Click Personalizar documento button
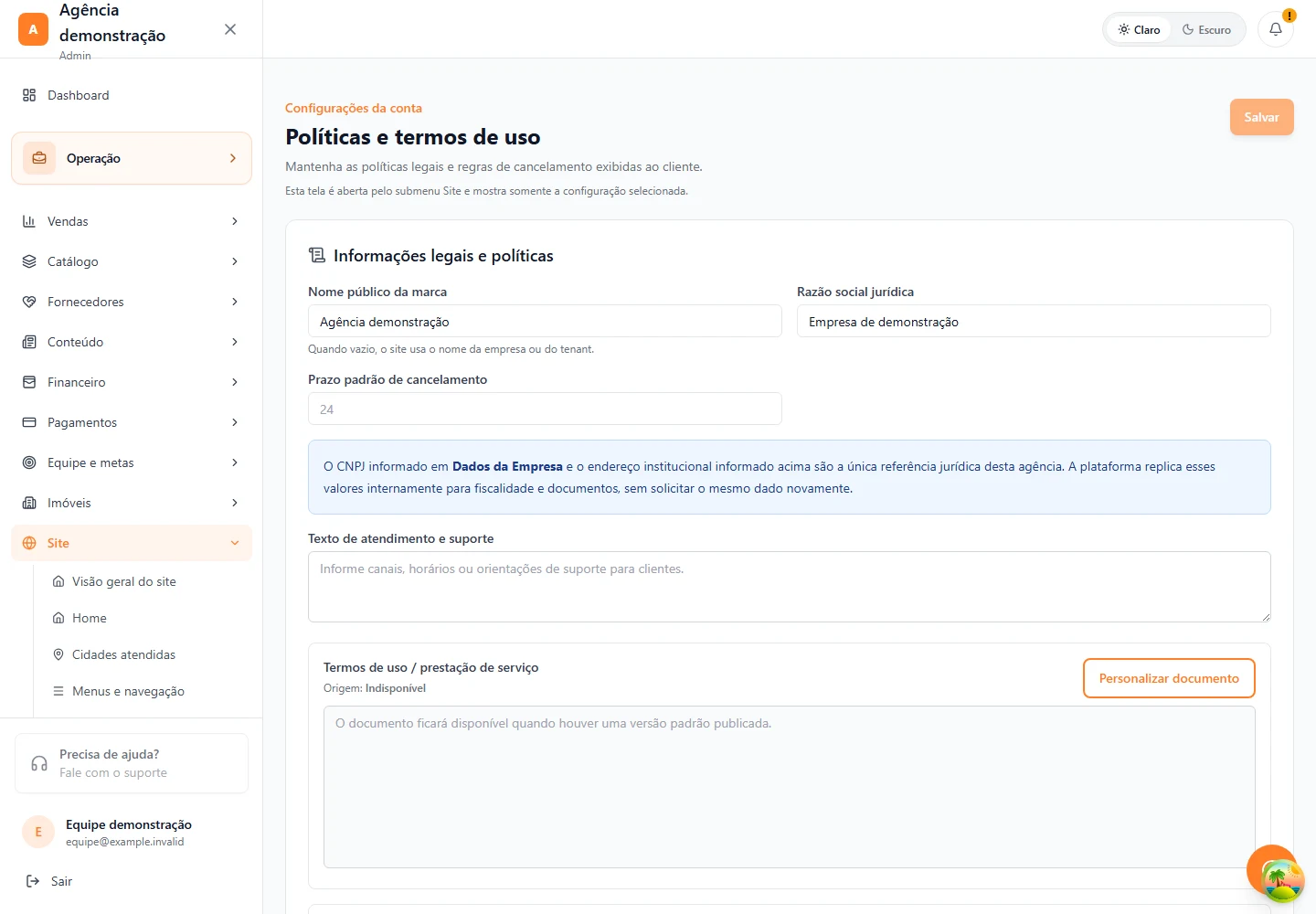This screenshot has width=1316, height=914. point(1169,678)
